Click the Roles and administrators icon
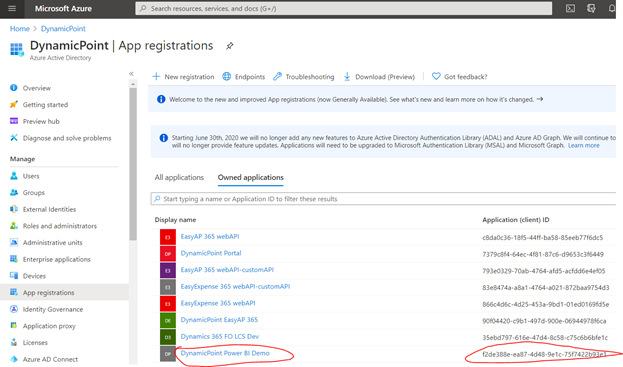 pos(14,226)
